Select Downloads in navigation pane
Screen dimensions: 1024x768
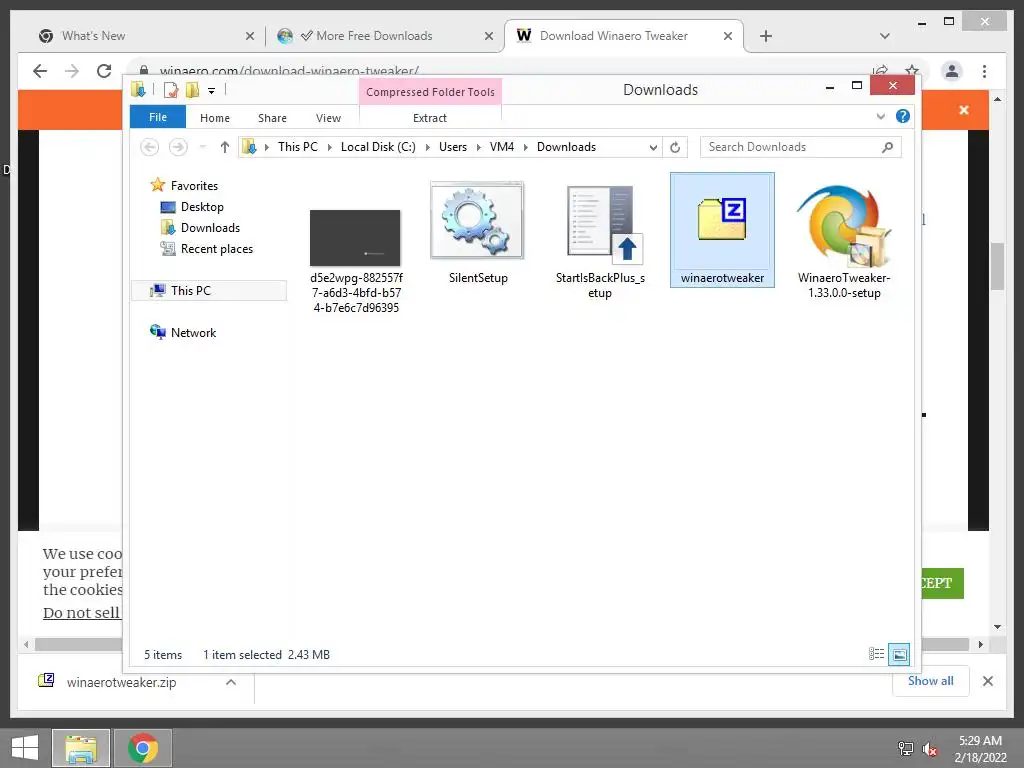[x=210, y=227]
